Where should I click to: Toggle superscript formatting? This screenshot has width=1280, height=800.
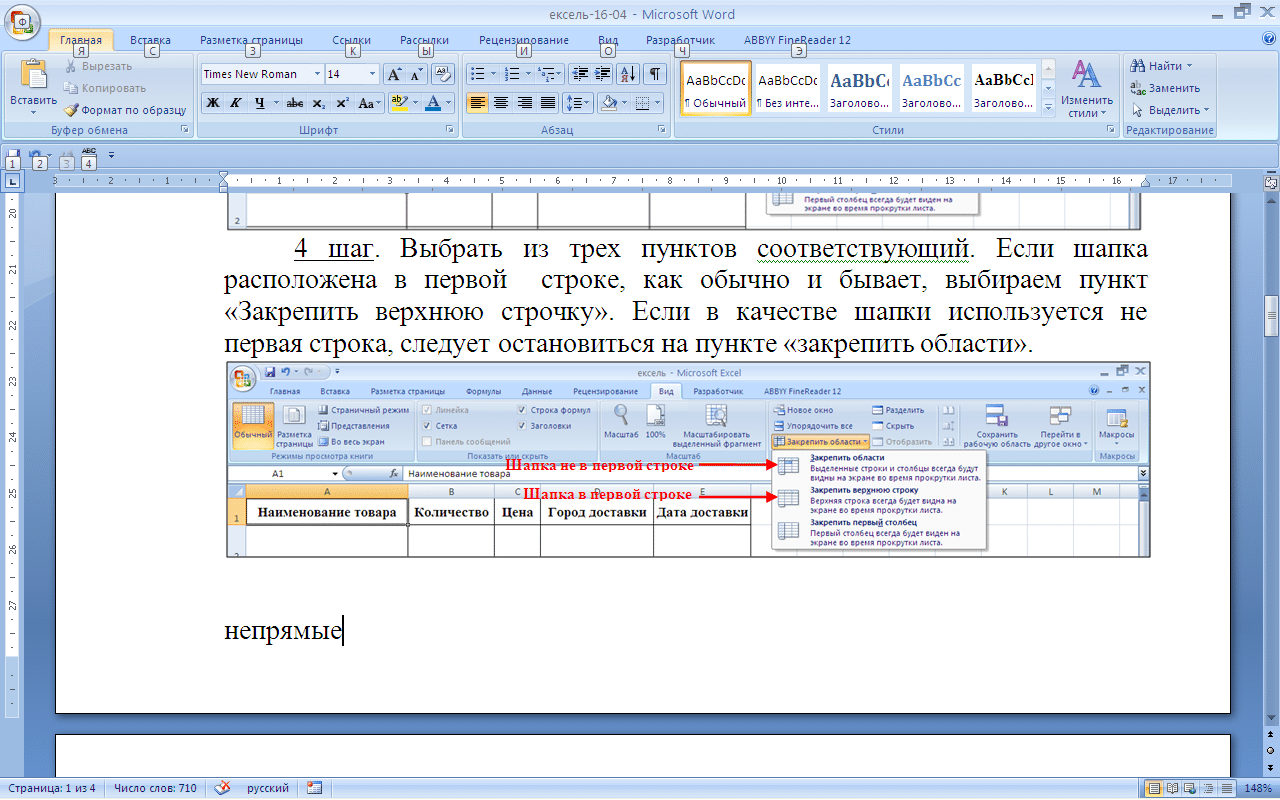coord(342,102)
